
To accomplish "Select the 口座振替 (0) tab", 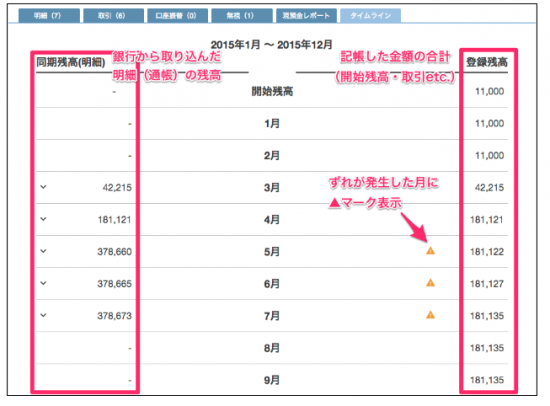I will pyautogui.click(x=177, y=16).
